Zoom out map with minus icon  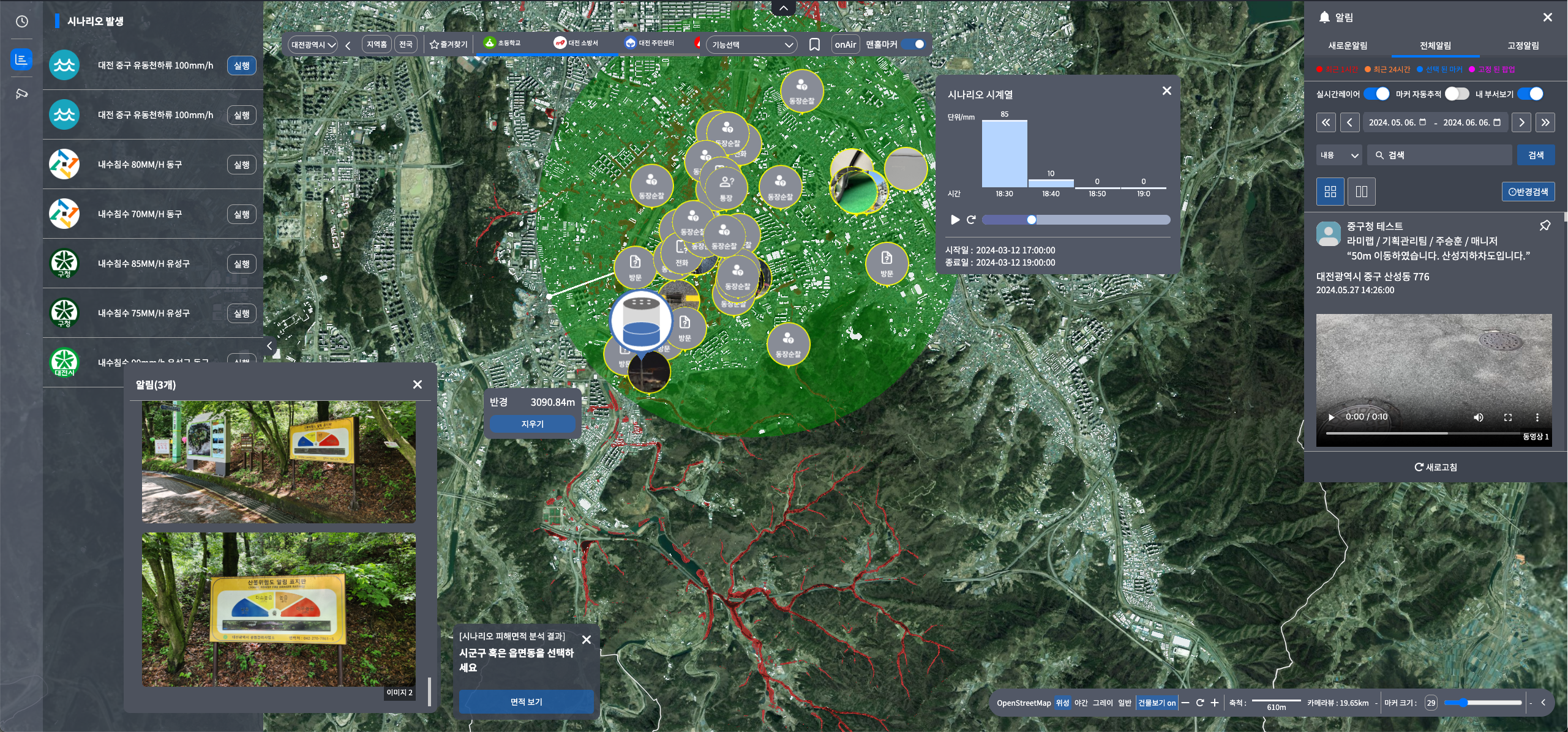click(1185, 703)
